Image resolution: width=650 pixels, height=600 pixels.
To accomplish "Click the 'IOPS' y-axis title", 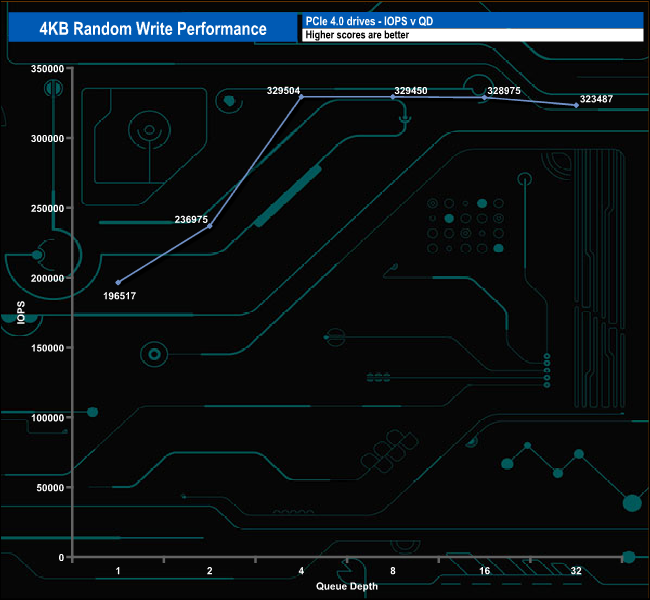I will [21, 313].
